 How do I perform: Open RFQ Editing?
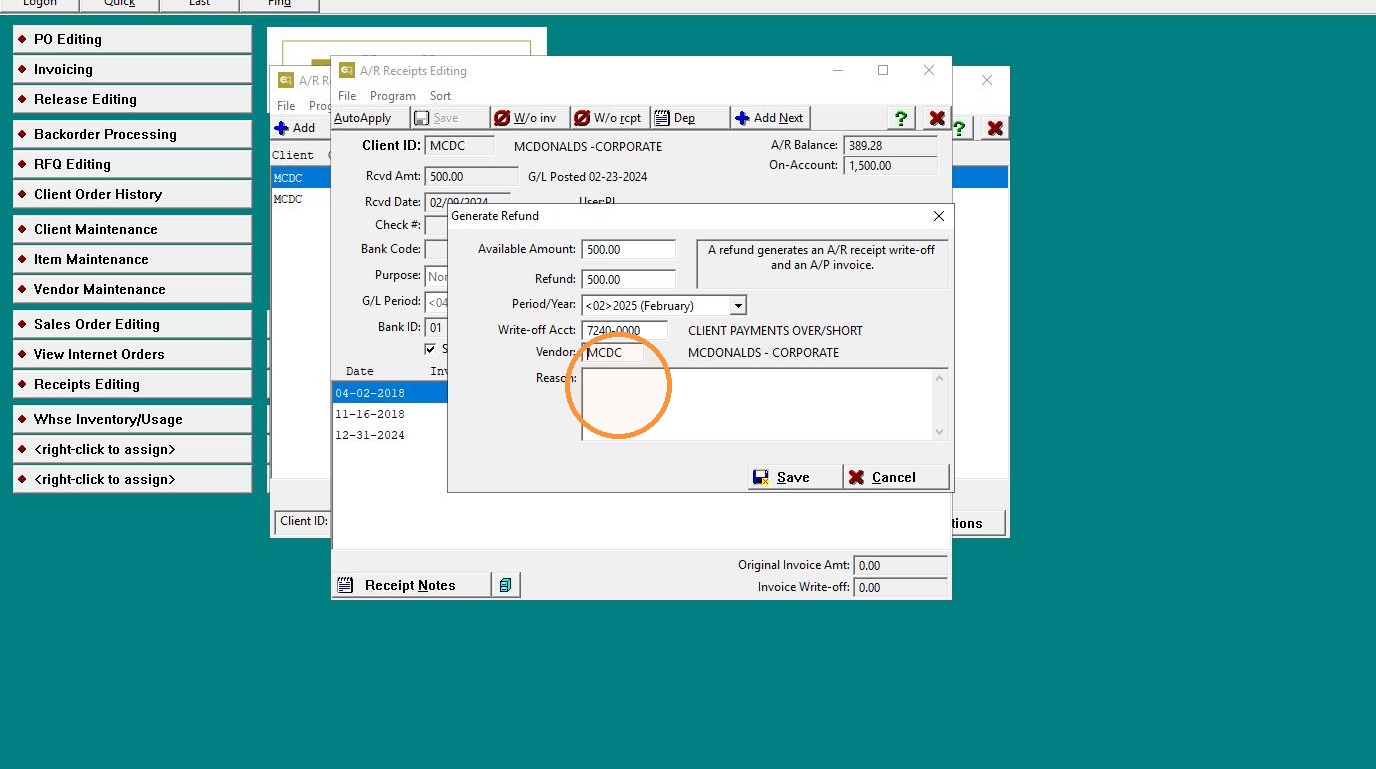click(x=132, y=164)
